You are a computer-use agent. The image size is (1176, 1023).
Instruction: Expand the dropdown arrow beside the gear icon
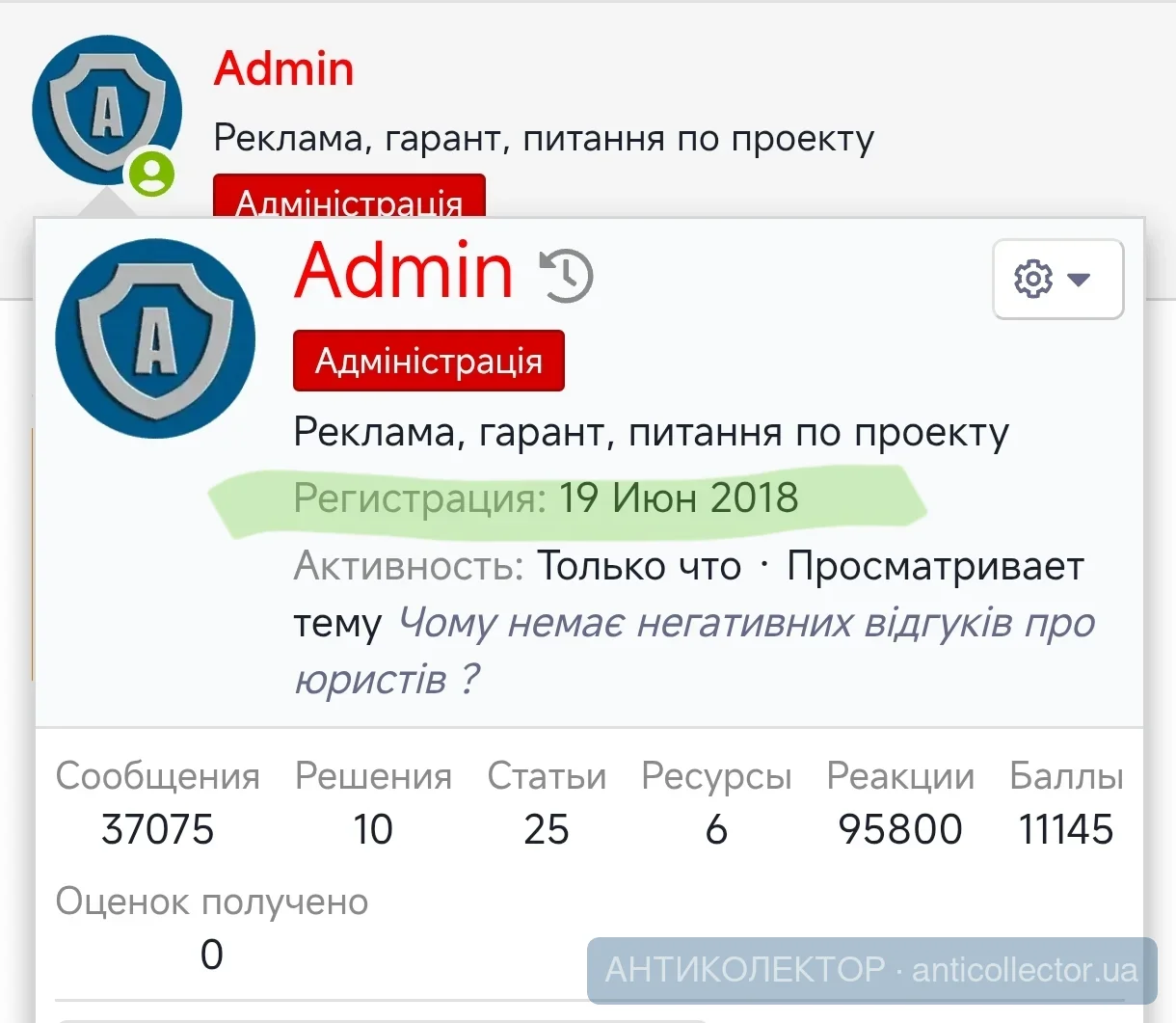click(x=1082, y=281)
